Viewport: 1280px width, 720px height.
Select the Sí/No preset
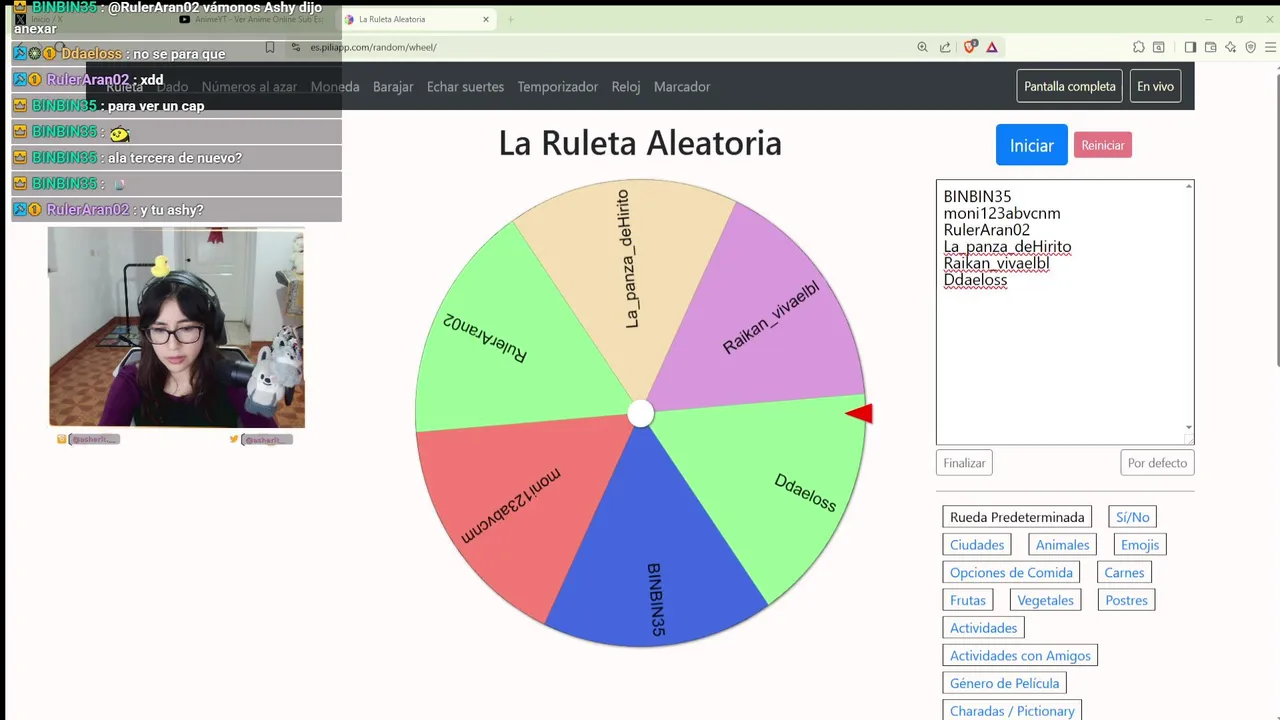pyautogui.click(x=1133, y=517)
